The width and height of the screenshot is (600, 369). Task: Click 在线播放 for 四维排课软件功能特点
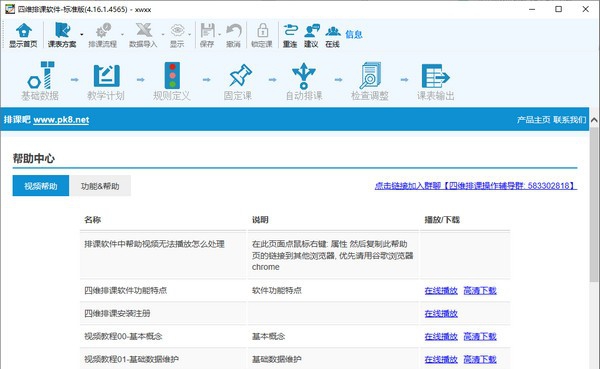pos(441,291)
